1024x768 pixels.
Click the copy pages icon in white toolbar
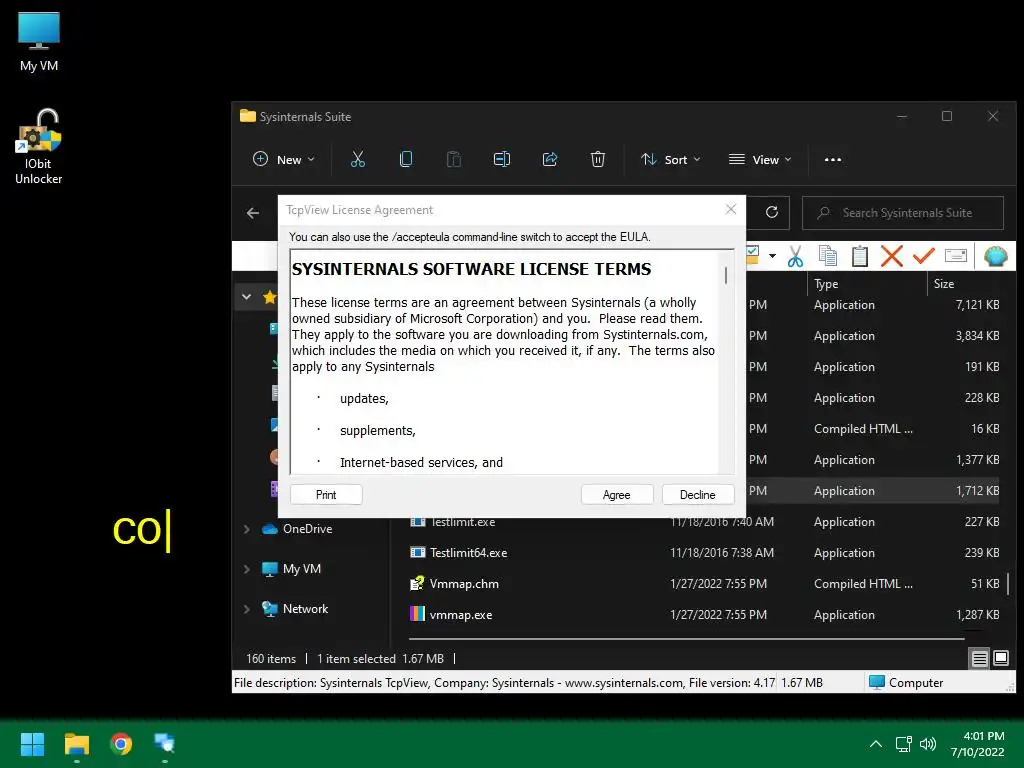click(x=827, y=256)
